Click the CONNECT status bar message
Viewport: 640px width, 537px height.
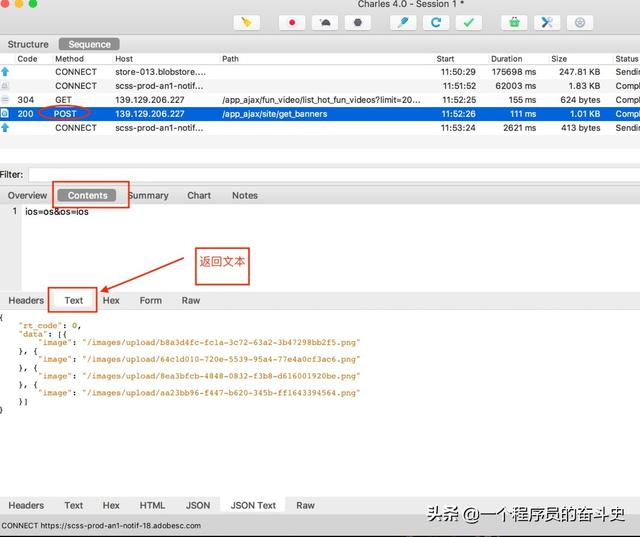pyautogui.click(x=101, y=526)
